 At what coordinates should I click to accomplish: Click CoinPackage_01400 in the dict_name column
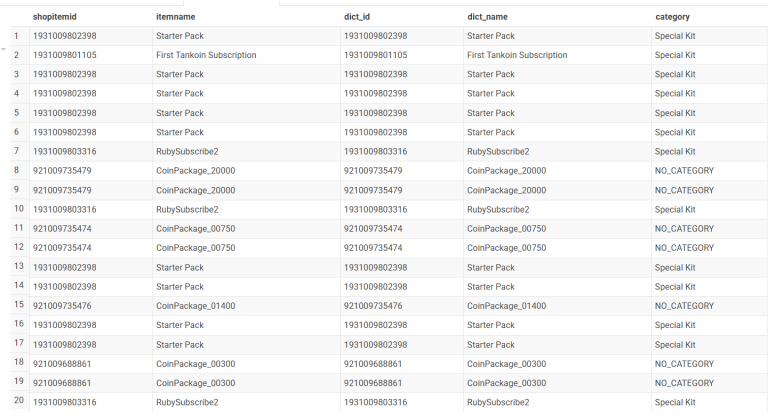point(506,306)
